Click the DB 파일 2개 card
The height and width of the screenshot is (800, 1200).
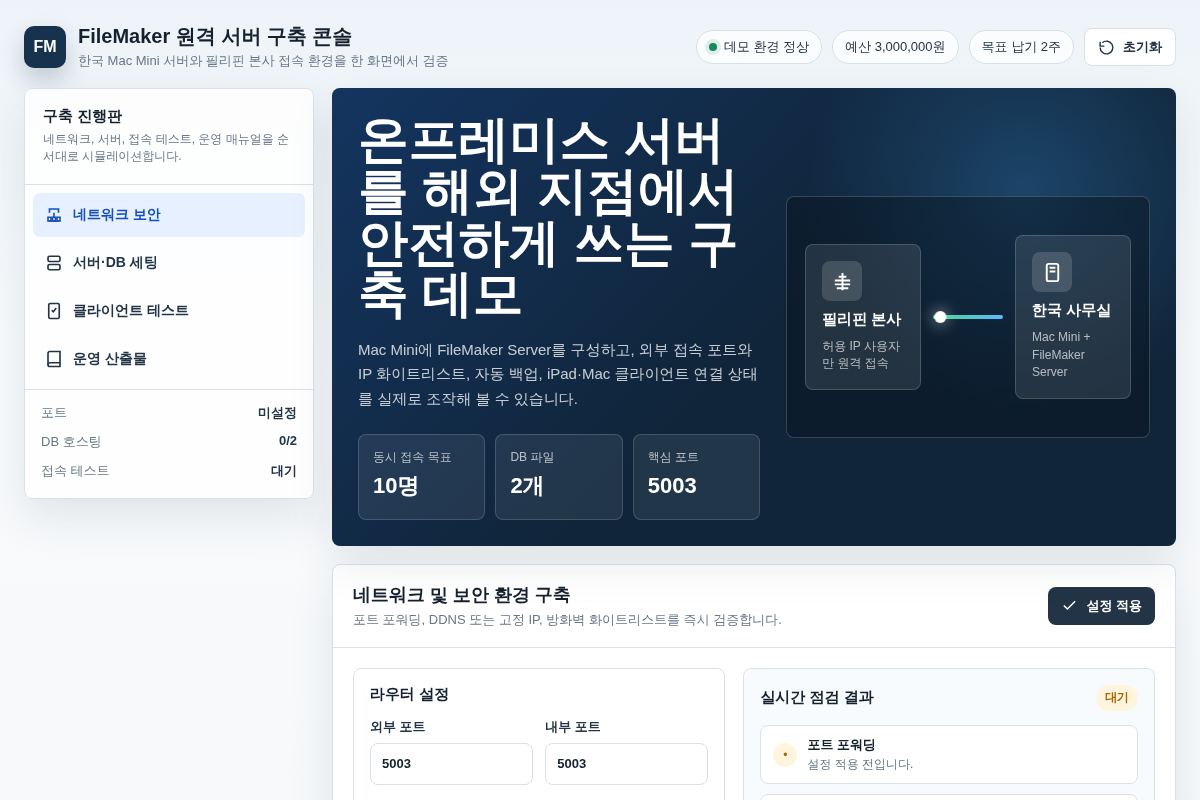pyautogui.click(x=559, y=477)
